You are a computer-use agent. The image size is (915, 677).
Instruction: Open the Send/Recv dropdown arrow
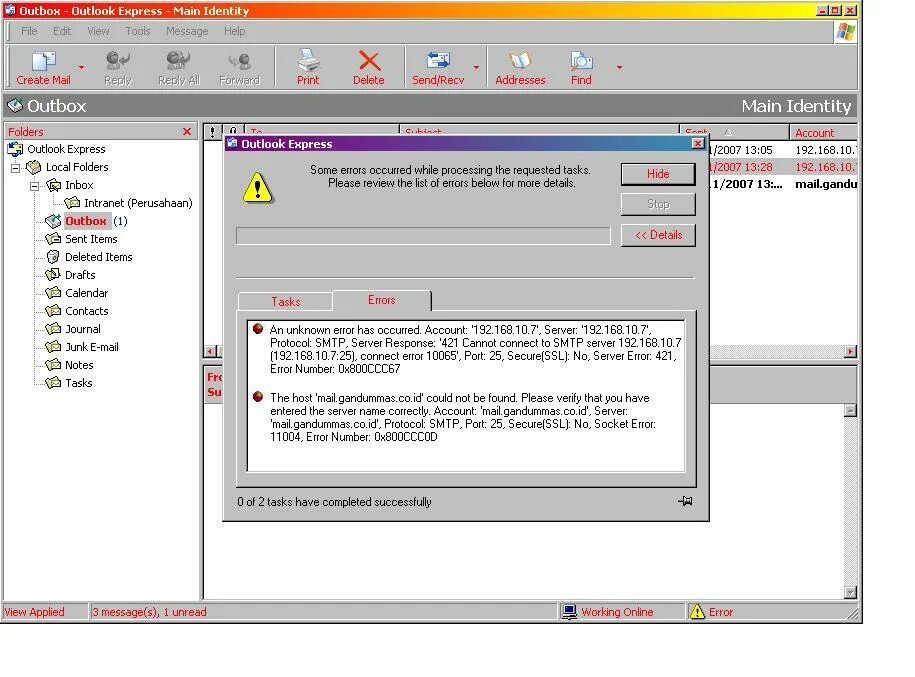pyautogui.click(x=476, y=68)
